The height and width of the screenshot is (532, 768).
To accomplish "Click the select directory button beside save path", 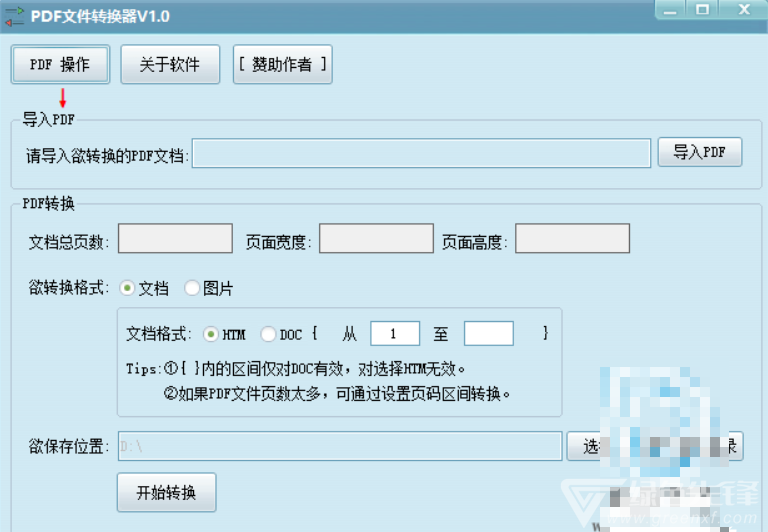I will [655, 446].
